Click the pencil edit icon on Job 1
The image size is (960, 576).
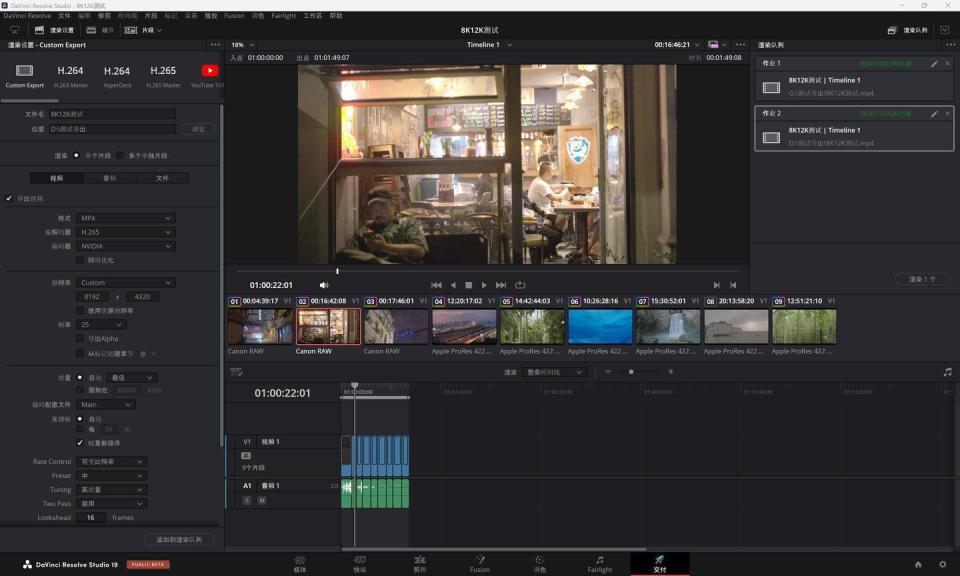tap(934, 63)
